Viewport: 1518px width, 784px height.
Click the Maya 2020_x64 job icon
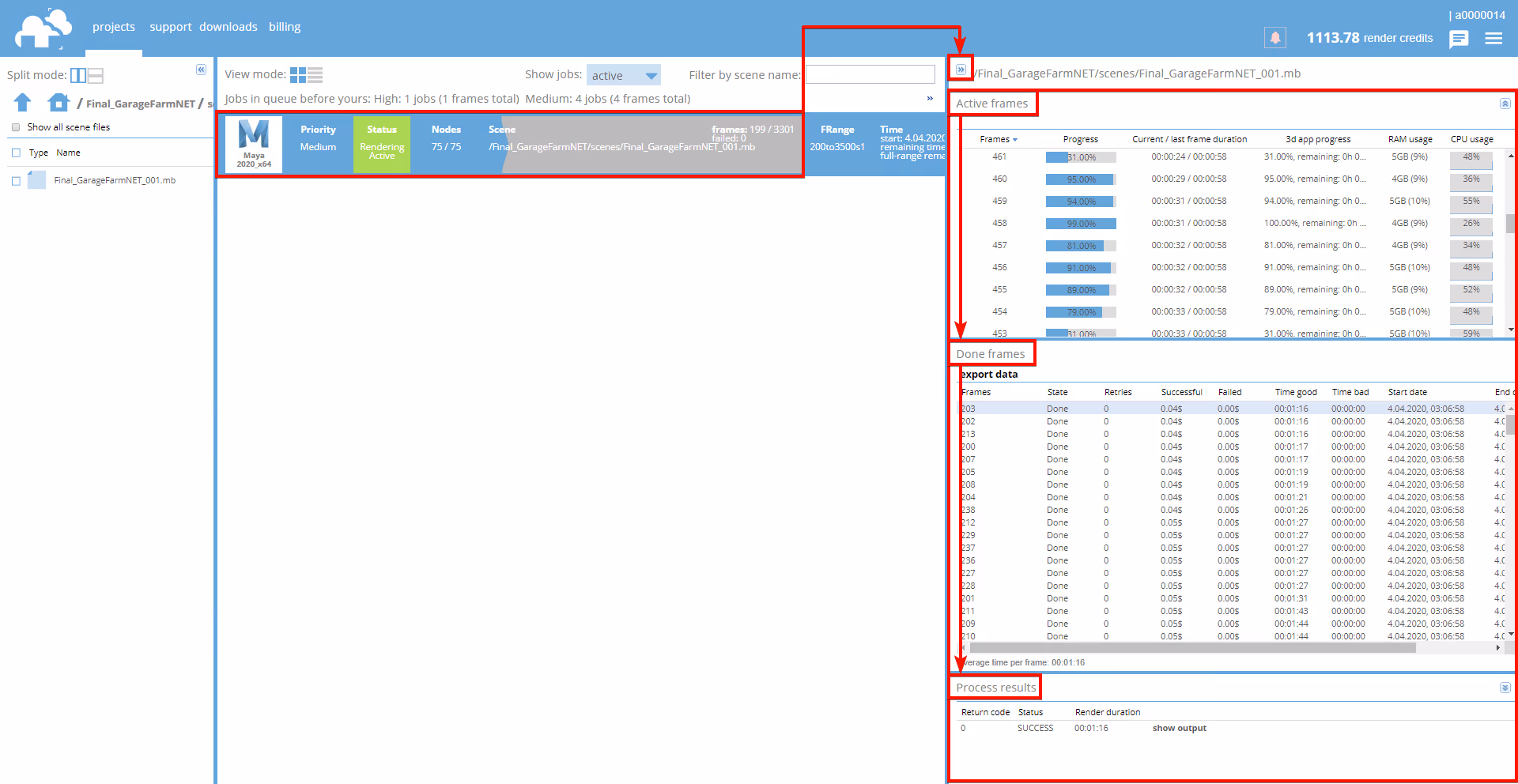tap(254, 144)
